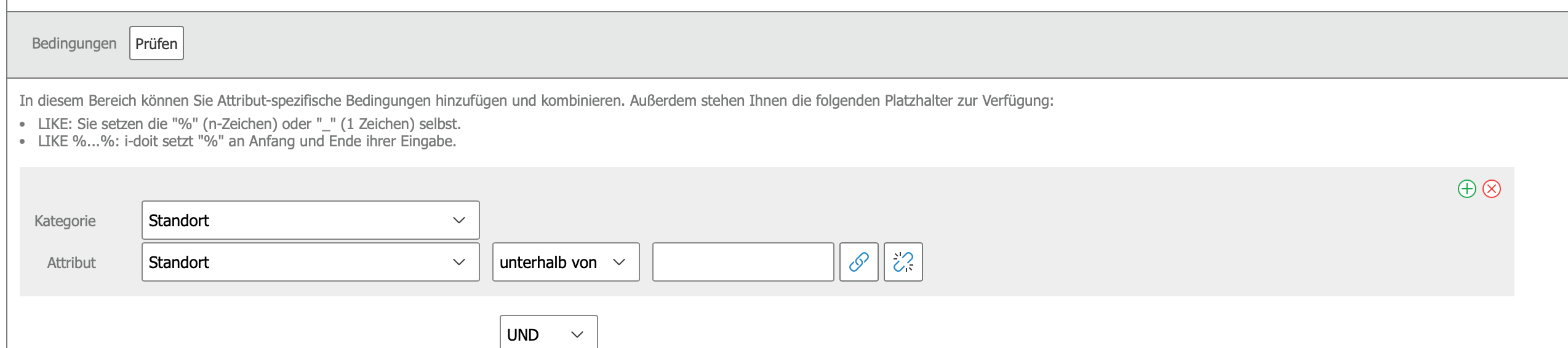The width and height of the screenshot is (1568, 348).
Task: Expand Kategorie using its chevron arrow
Action: [459, 220]
